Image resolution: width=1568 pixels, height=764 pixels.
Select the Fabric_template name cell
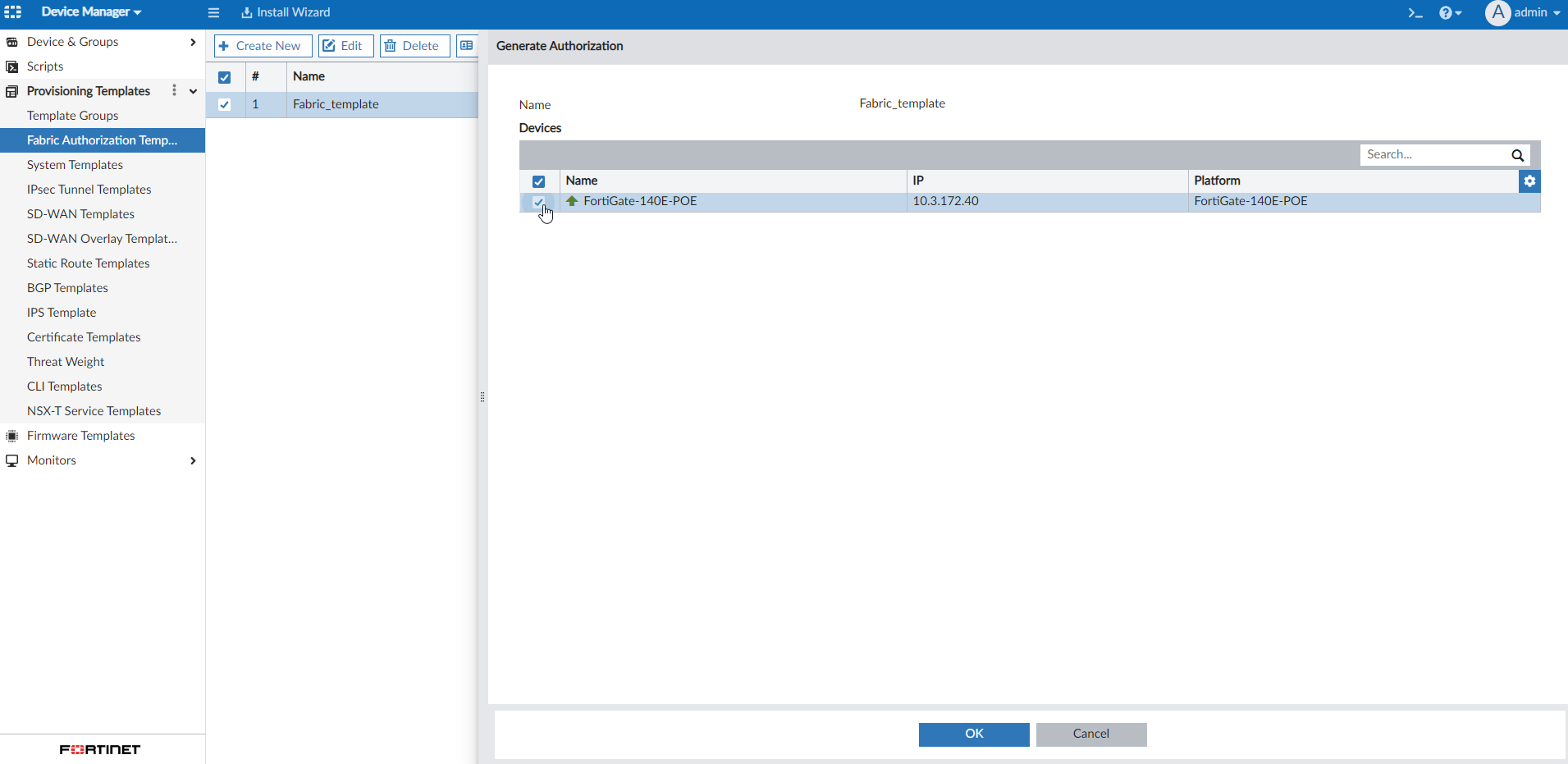coord(336,104)
